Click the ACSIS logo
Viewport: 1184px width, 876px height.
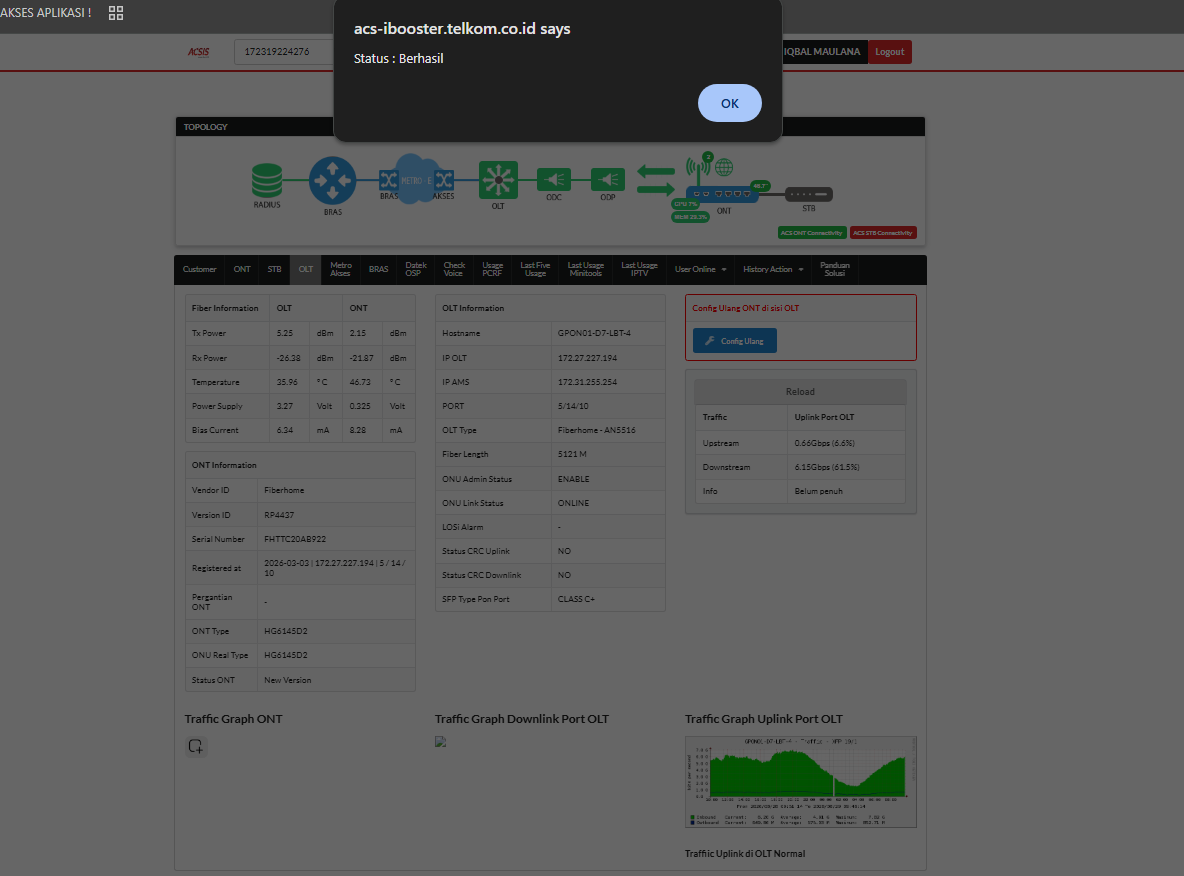[199, 52]
